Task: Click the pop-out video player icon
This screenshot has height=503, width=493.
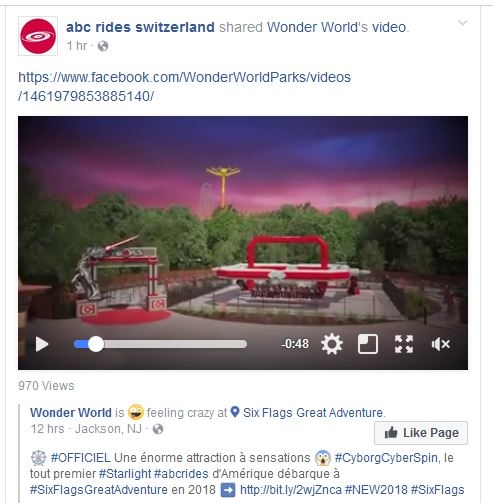Action: (x=368, y=344)
